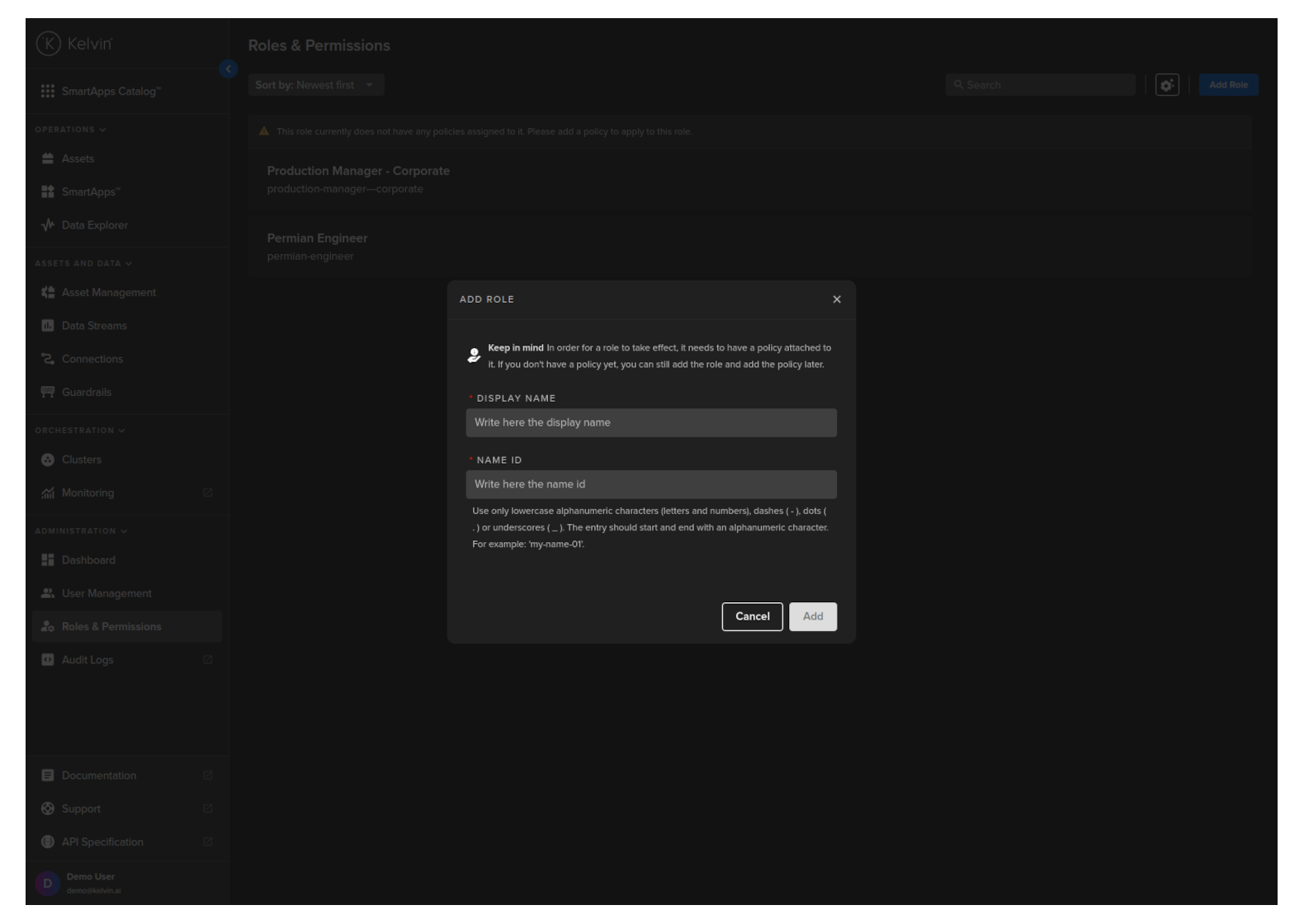Click the Display Name input field
Image resolution: width=1304 pixels, height=924 pixels.
[x=650, y=422]
